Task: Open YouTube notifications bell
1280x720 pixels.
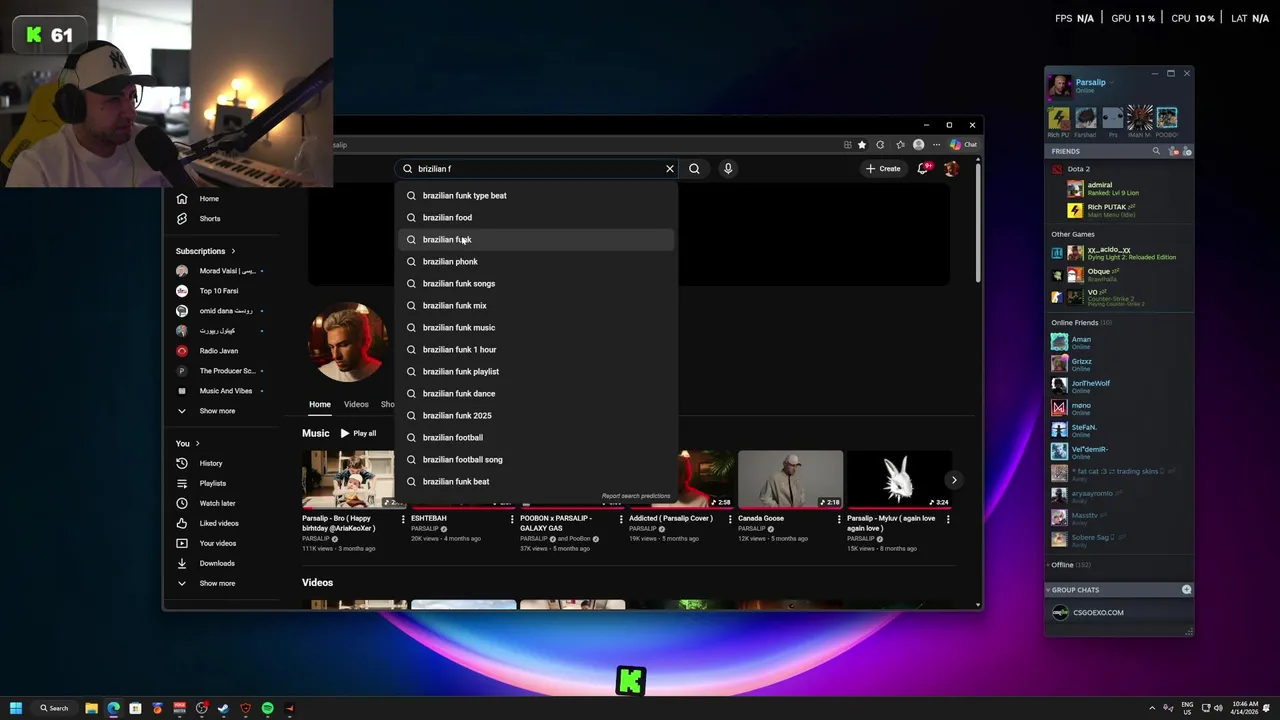Action: [x=923, y=169]
